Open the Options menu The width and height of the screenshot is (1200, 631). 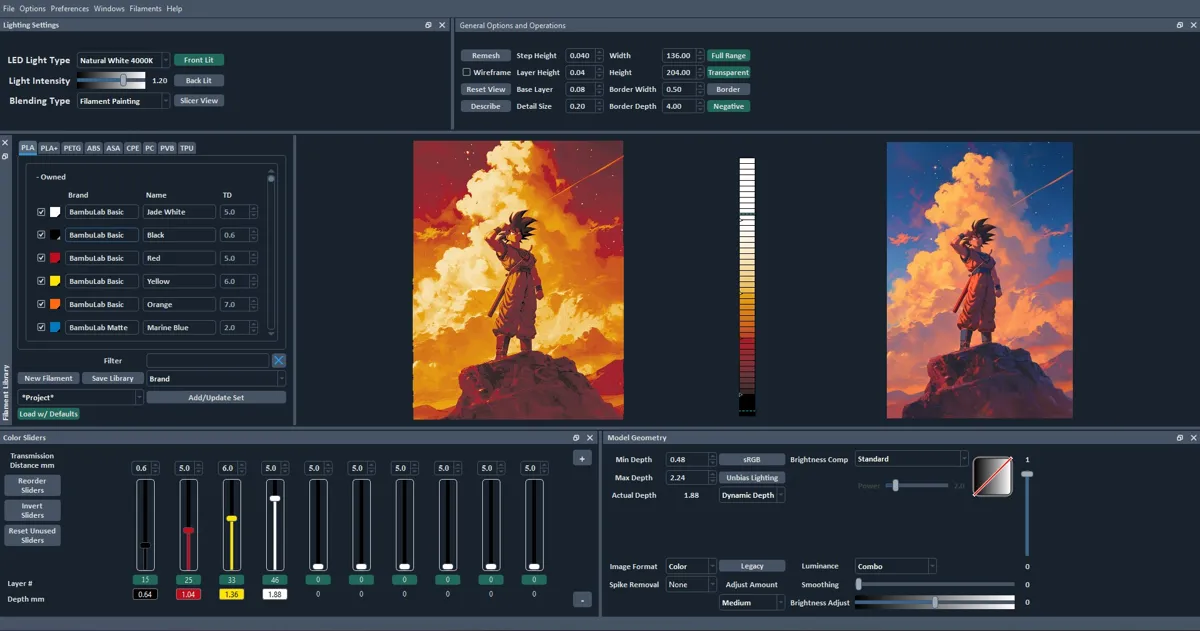point(32,8)
